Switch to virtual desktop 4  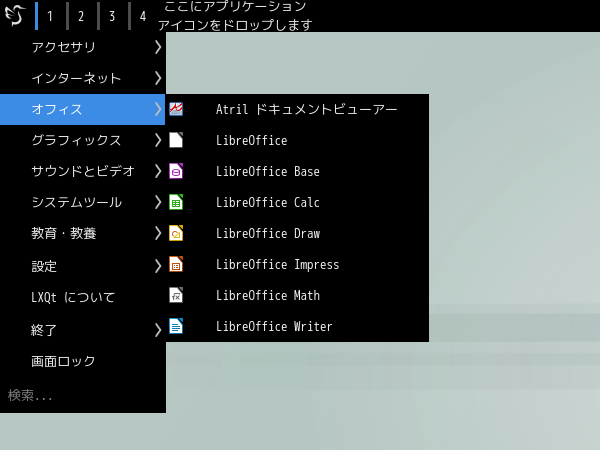click(x=143, y=16)
